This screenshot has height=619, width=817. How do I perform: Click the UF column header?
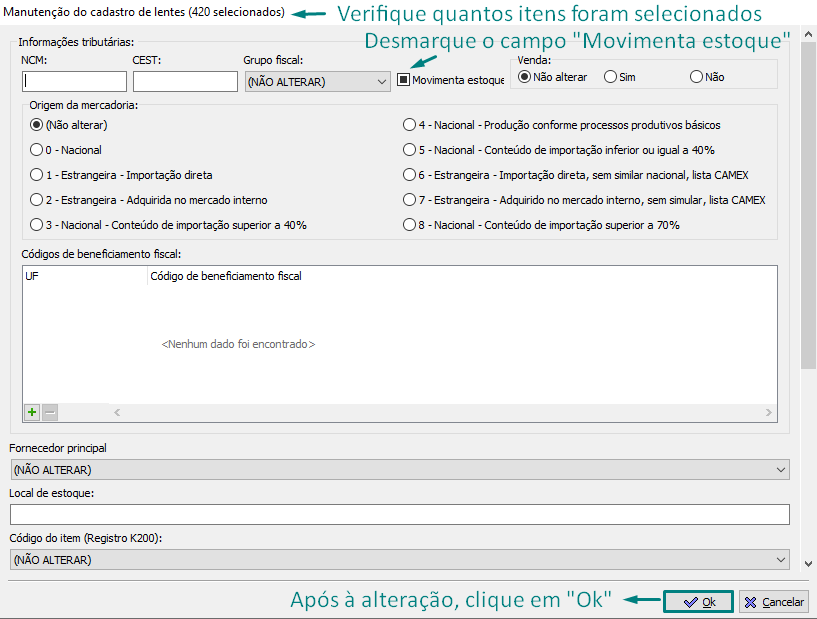[85, 276]
